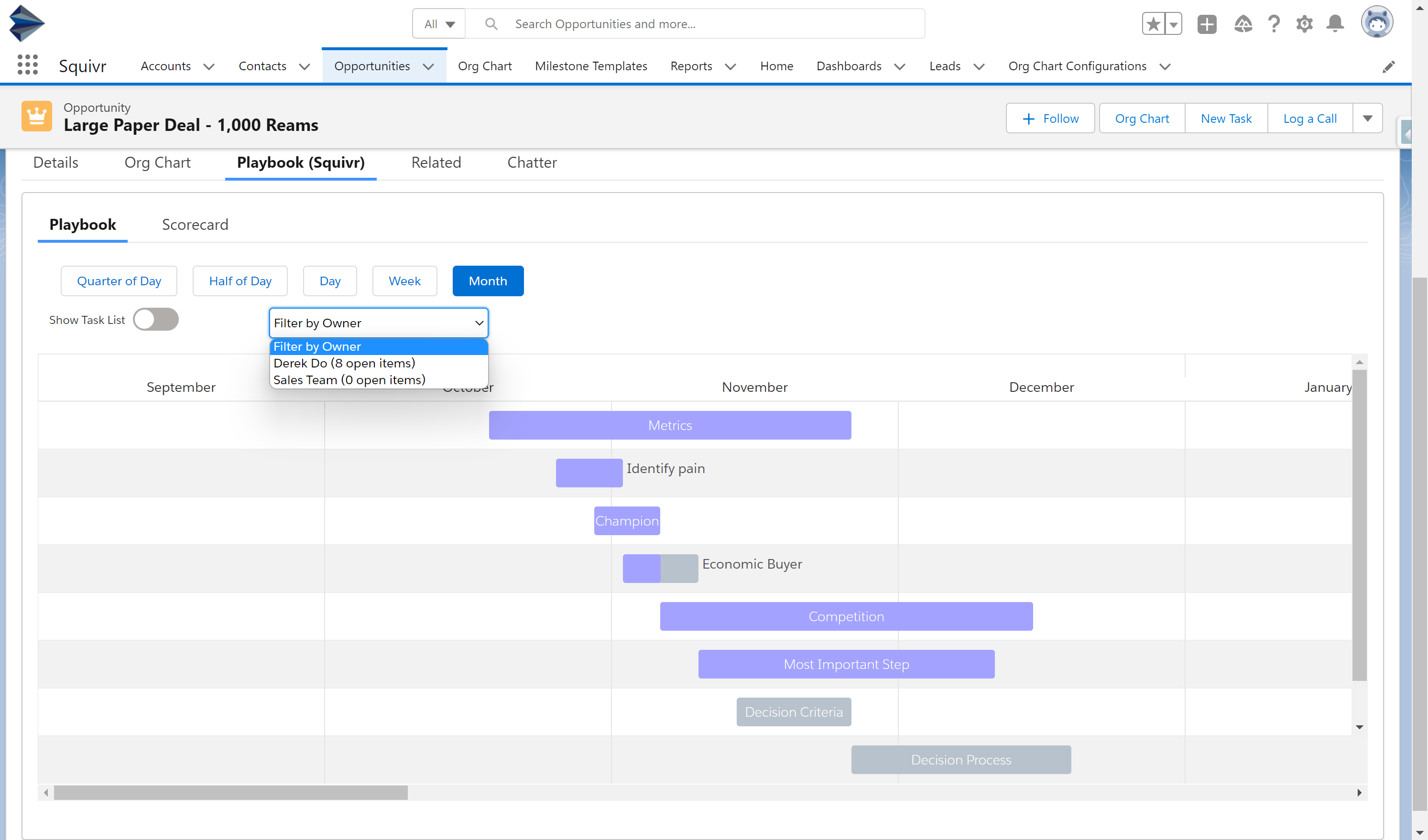Click the Org Chart action button
The width and height of the screenshot is (1428, 840).
click(x=1142, y=118)
